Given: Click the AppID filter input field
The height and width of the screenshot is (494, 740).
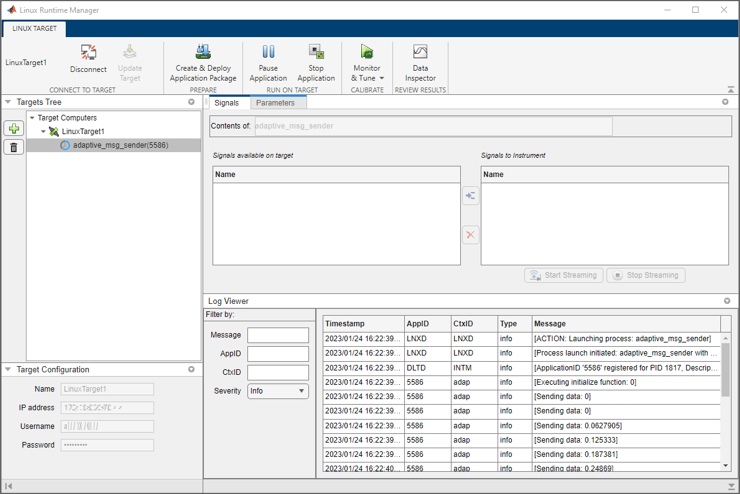Looking at the screenshot, I should (x=278, y=354).
